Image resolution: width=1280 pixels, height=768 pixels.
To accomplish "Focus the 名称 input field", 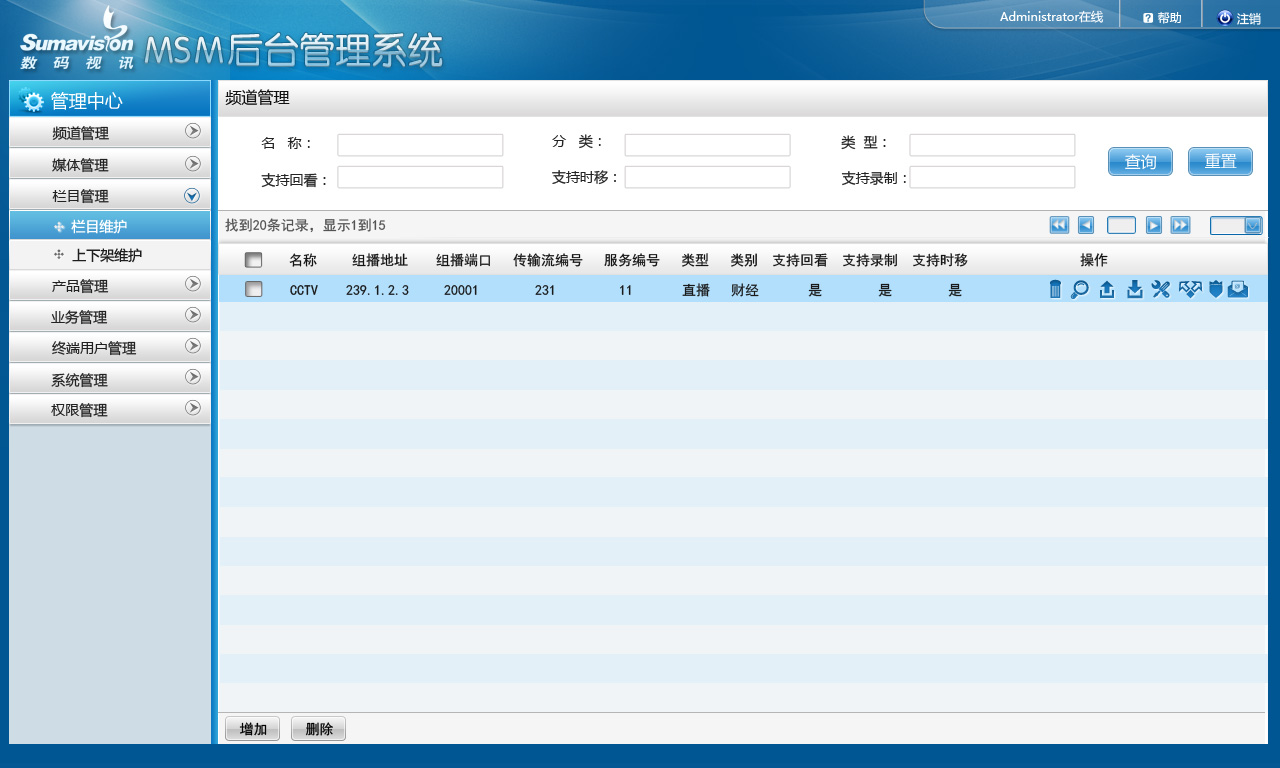I will tap(420, 145).
